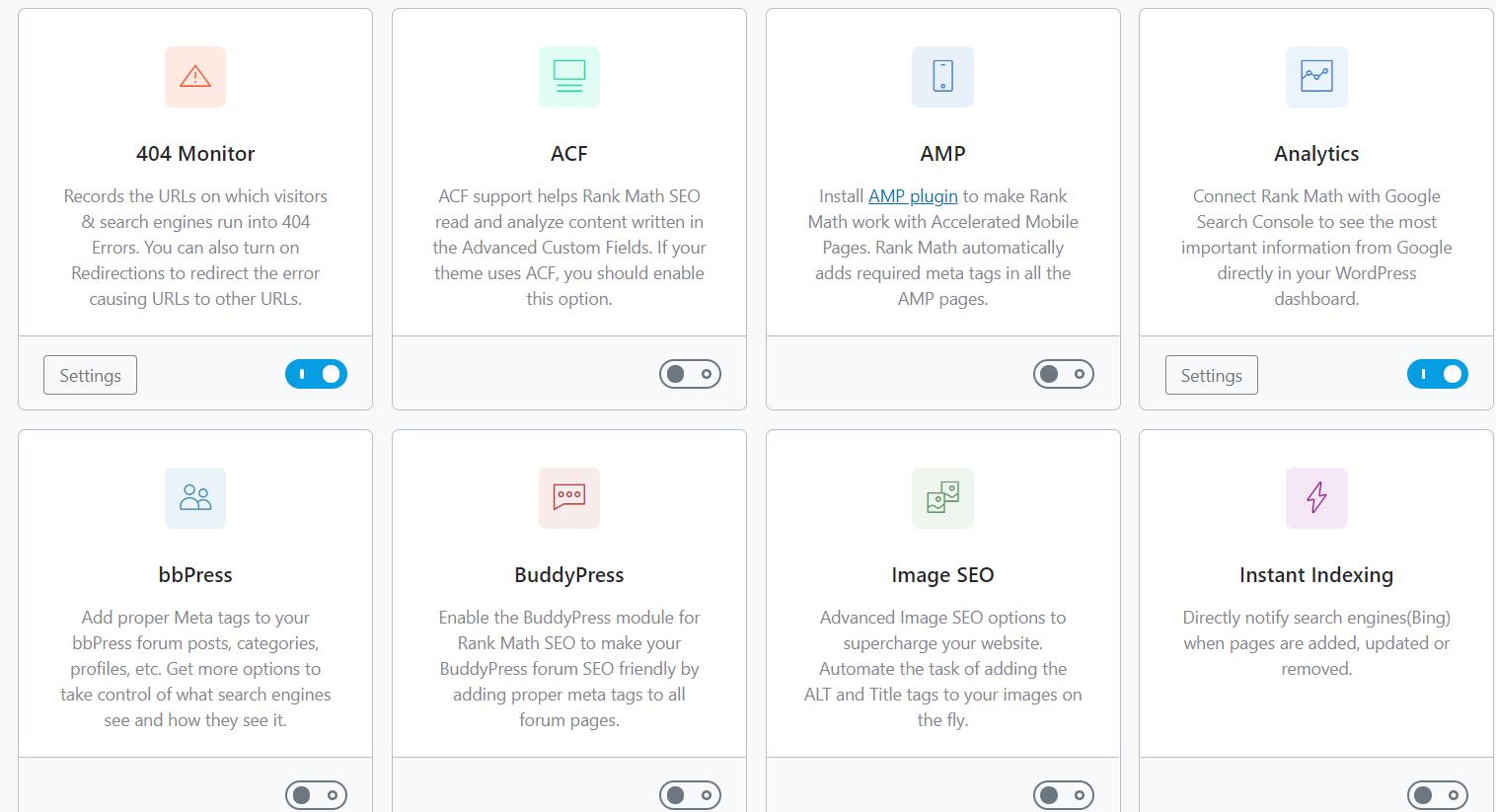Click the bbPress users icon
Image resolution: width=1496 pixels, height=812 pixels.
[x=195, y=498]
